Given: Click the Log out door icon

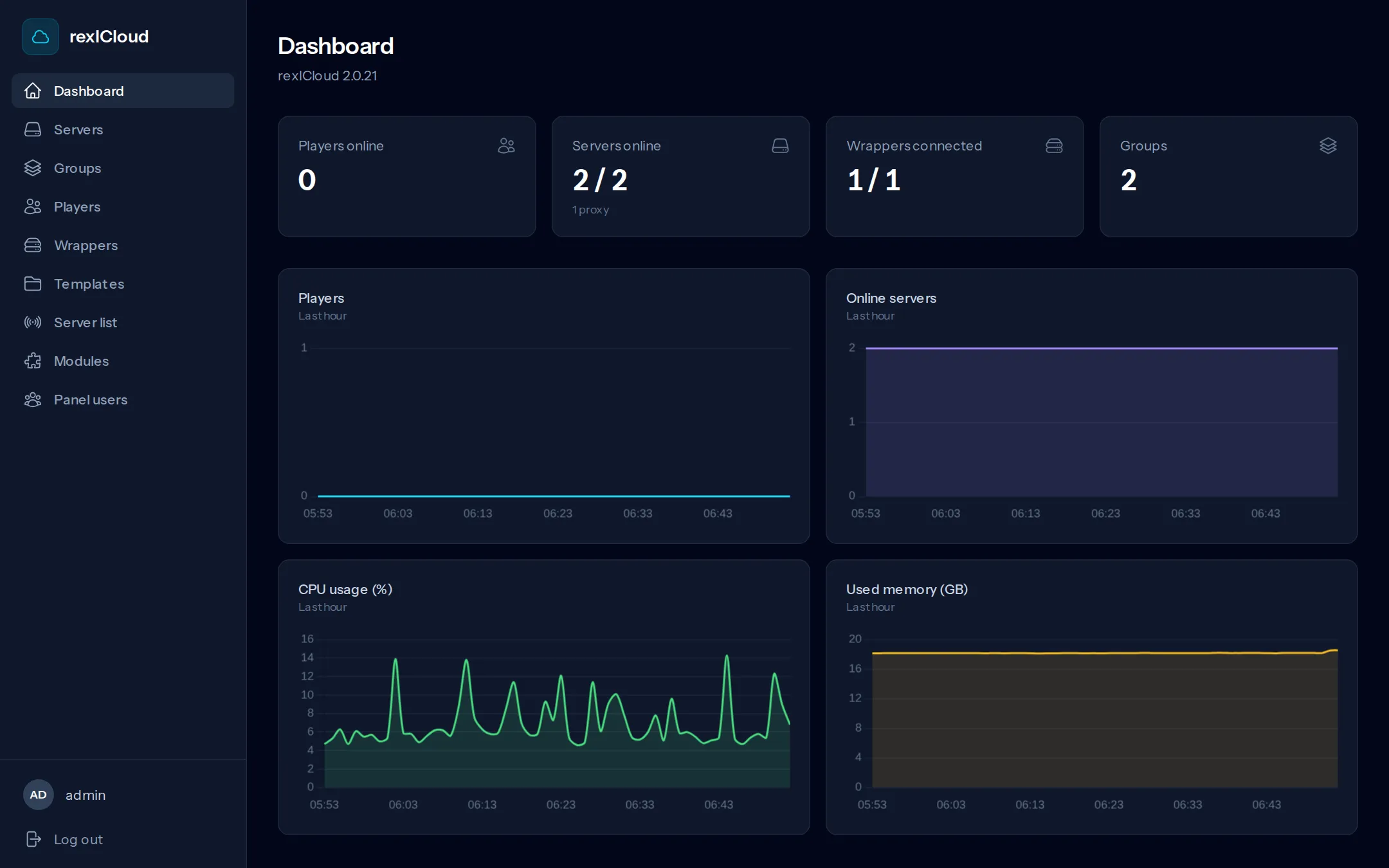Looking at the screenshot, I should pyautogui.click(x=33, y=839).
